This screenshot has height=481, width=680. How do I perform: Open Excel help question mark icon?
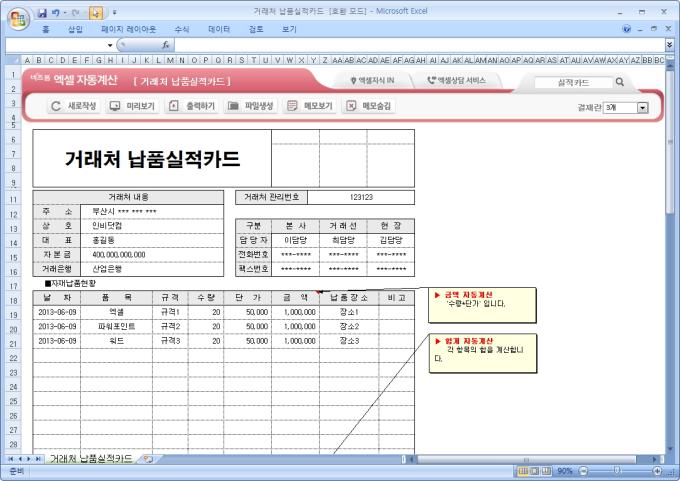627,29
